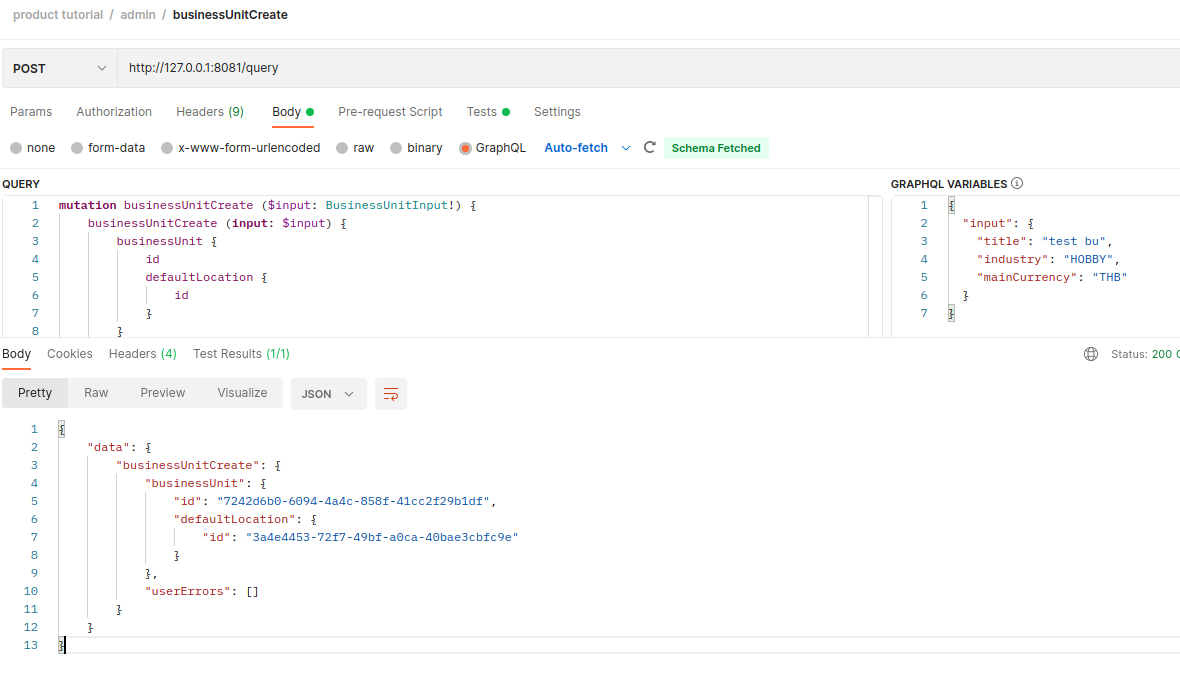Select the none body type
This screenshot has width=1180, height=674.
click(x=16, y=148)
